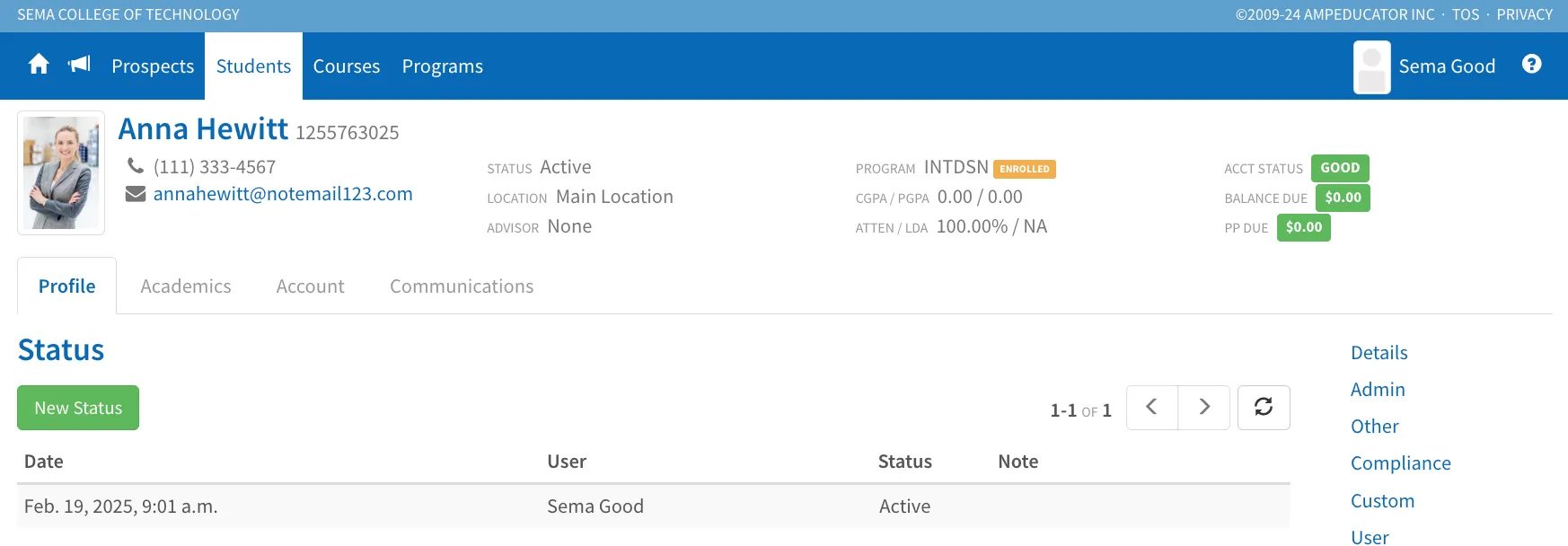Click the envelope email icon
This screenshot has height=546, width=1568.
[x=136, y=194]
